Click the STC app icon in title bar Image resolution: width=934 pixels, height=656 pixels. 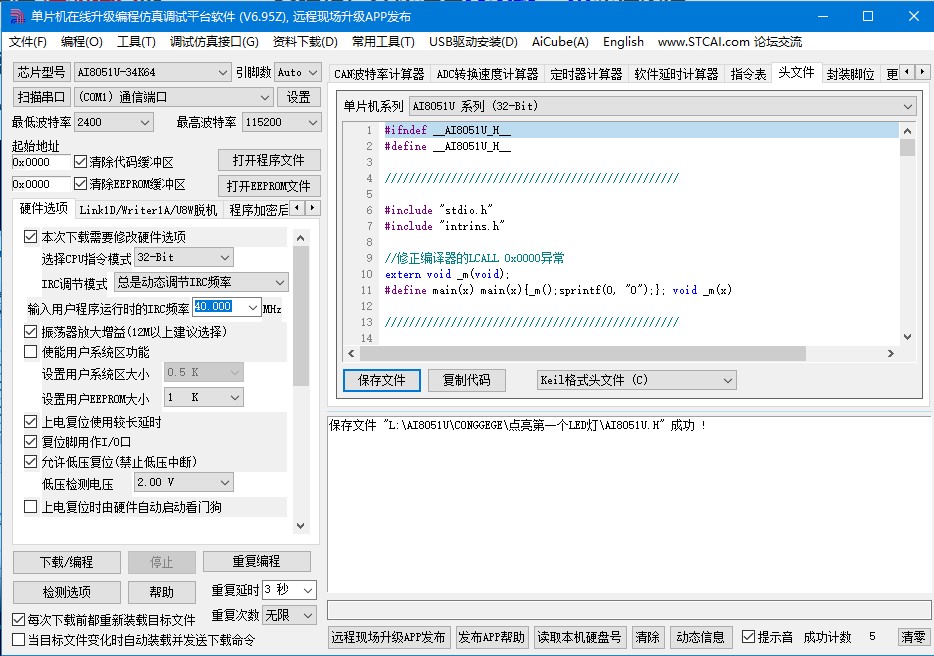[x=17, y=17]
